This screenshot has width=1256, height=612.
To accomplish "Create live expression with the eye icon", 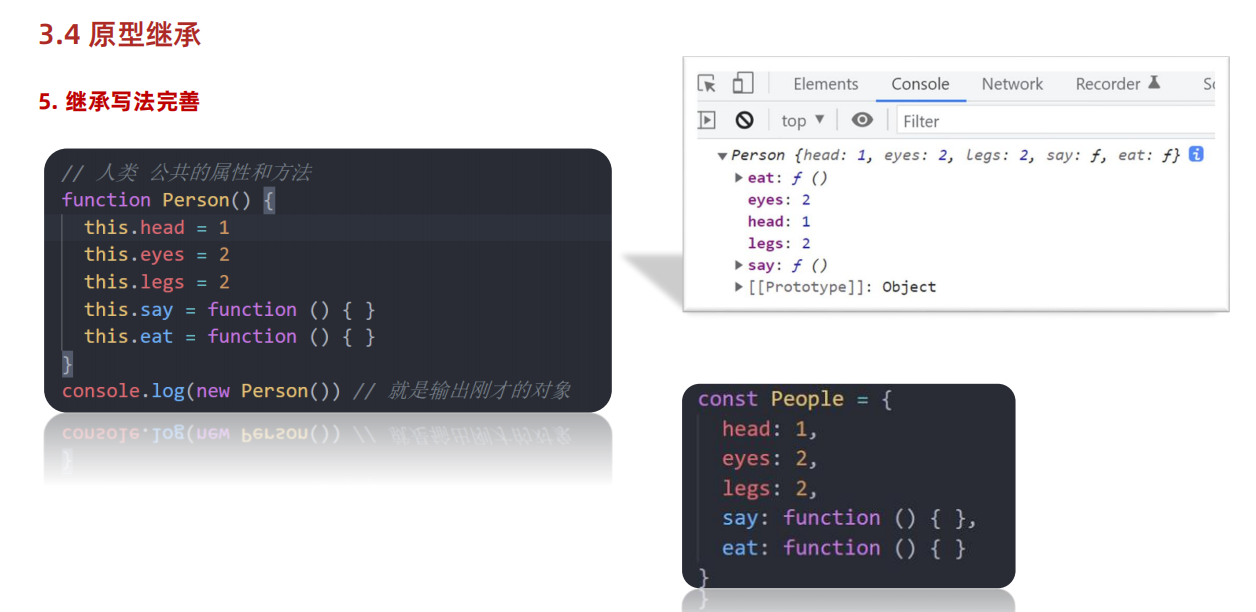I will click(x=862, y=120).
